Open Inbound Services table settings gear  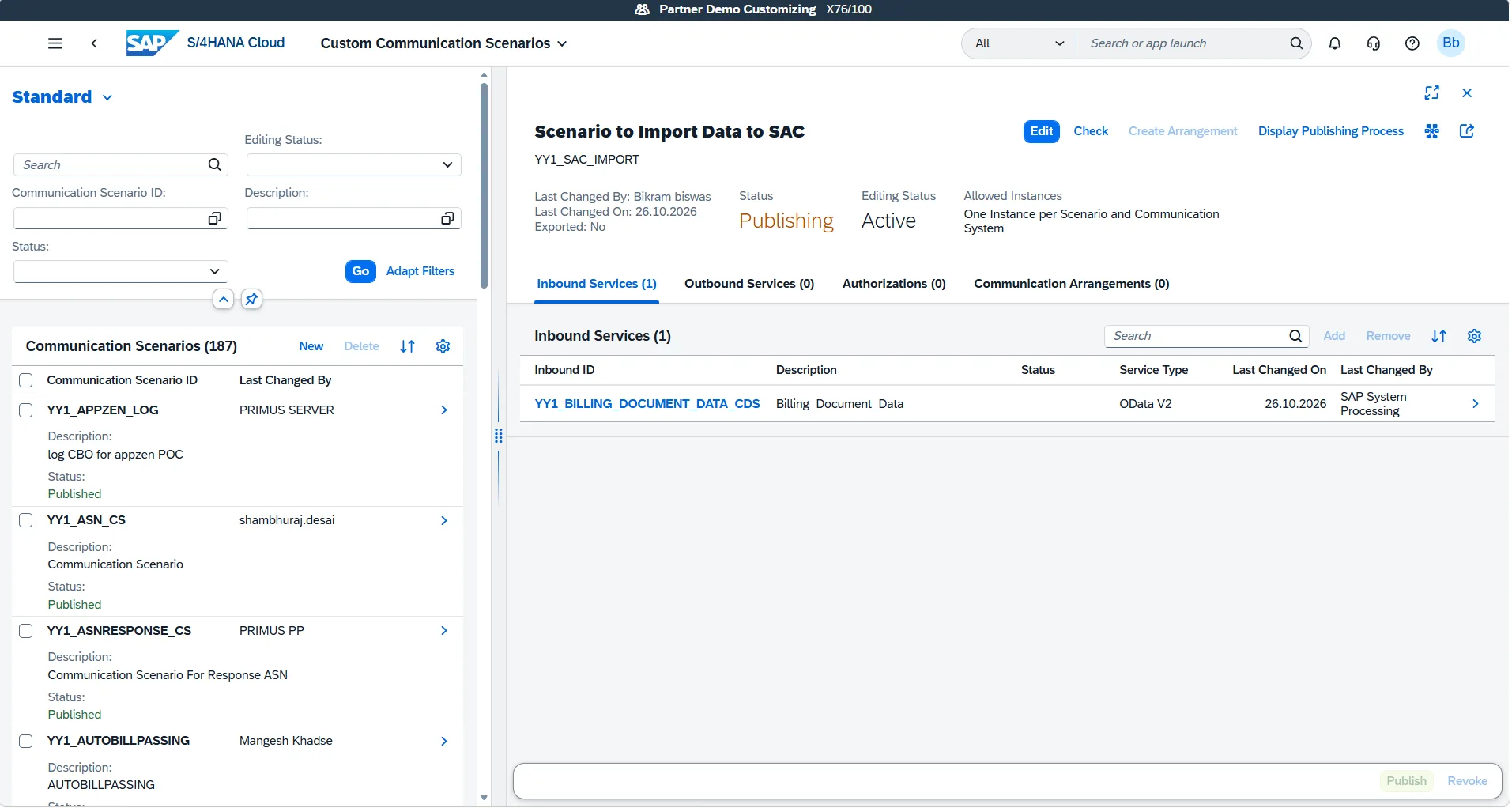(x=1475, y=336)
